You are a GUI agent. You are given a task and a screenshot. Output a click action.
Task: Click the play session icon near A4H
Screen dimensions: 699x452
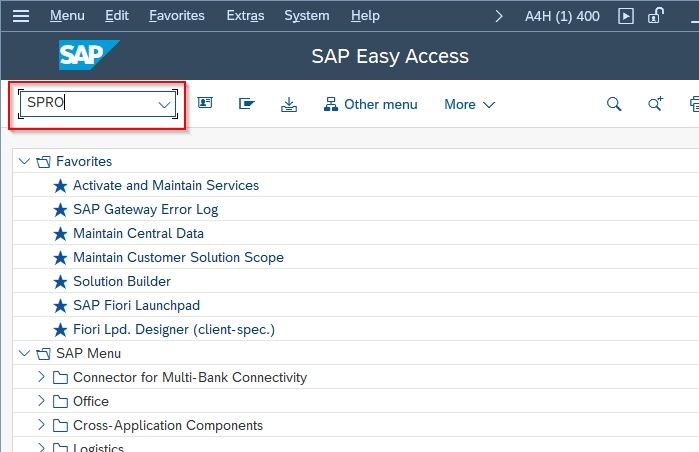click(x=626, y=16)
